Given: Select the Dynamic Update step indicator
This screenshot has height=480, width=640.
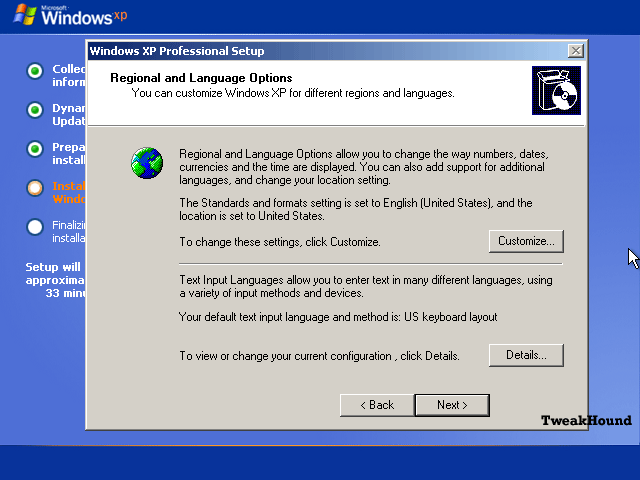Looking at the screenshot, I should (35, 110).
